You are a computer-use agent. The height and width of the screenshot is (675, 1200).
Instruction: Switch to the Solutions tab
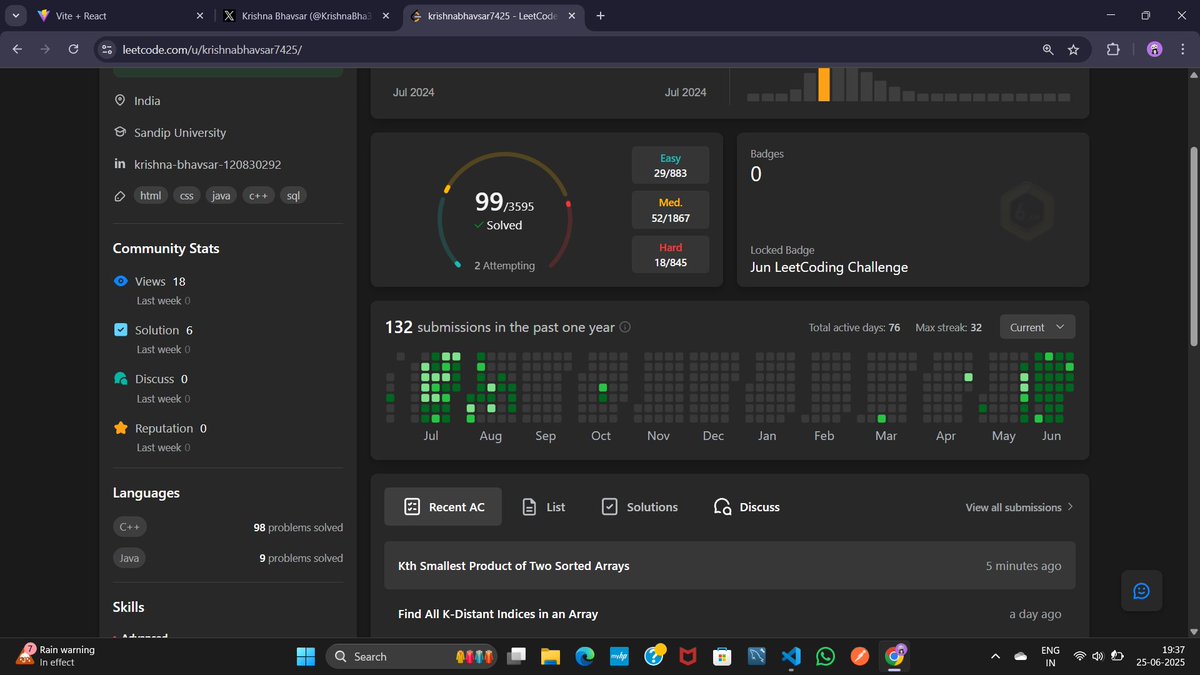click(640, 507)
